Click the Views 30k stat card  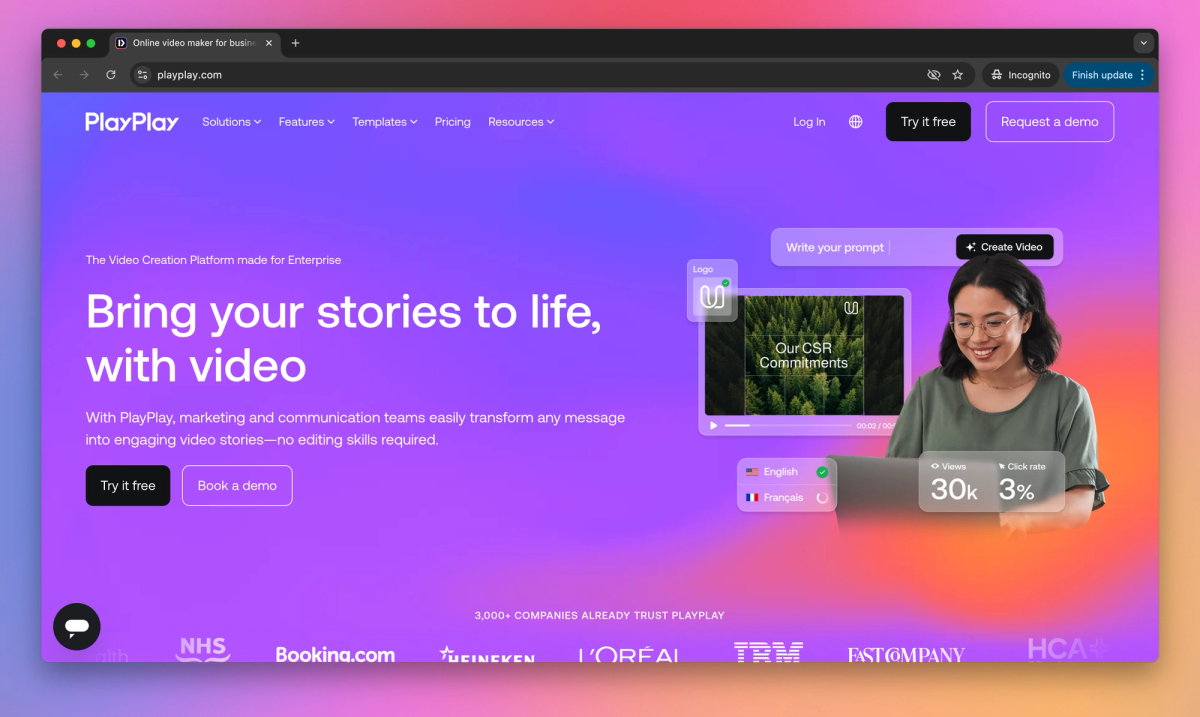click(955, 483)
